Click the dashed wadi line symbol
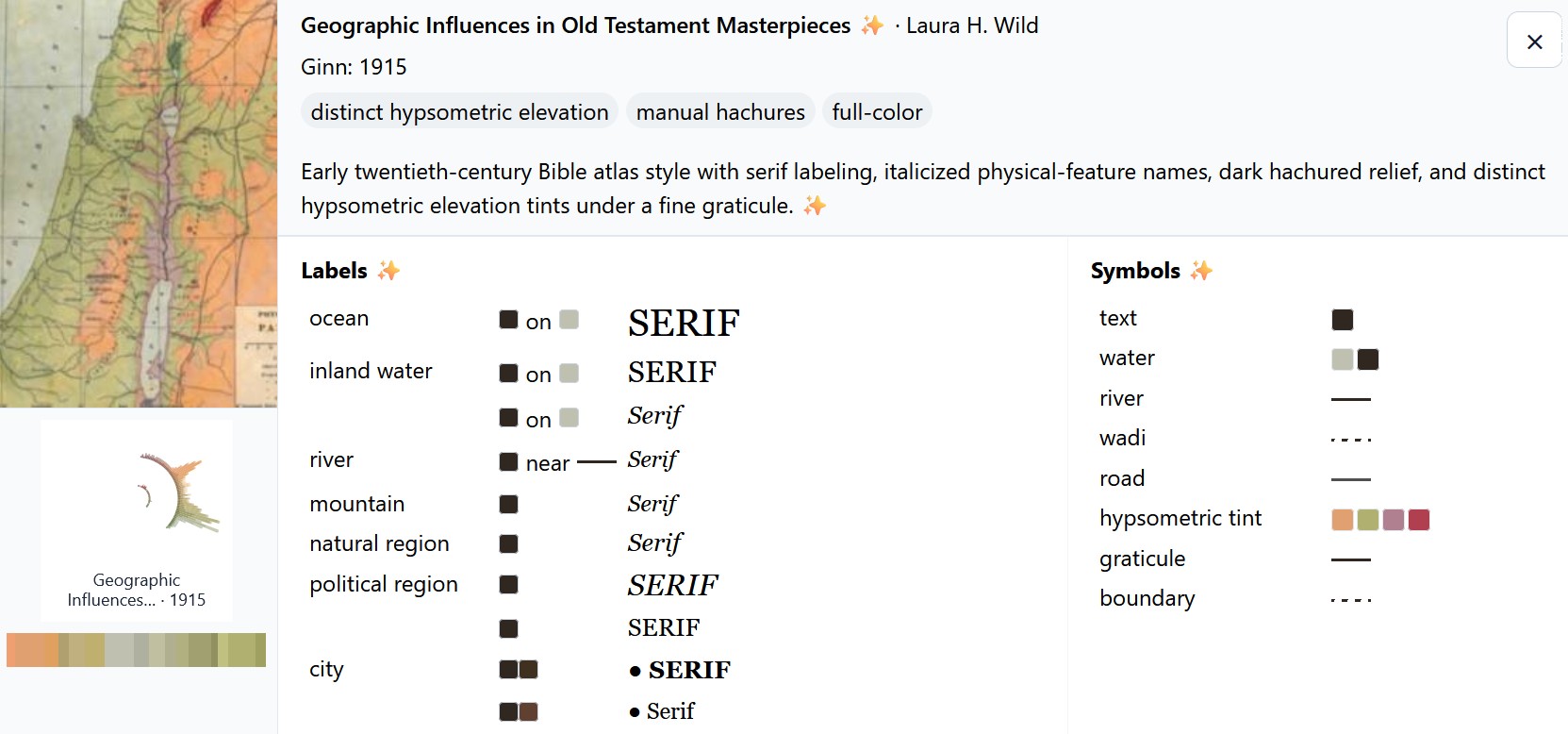This screenshot has height=734, width=1568. (1351, 440)
